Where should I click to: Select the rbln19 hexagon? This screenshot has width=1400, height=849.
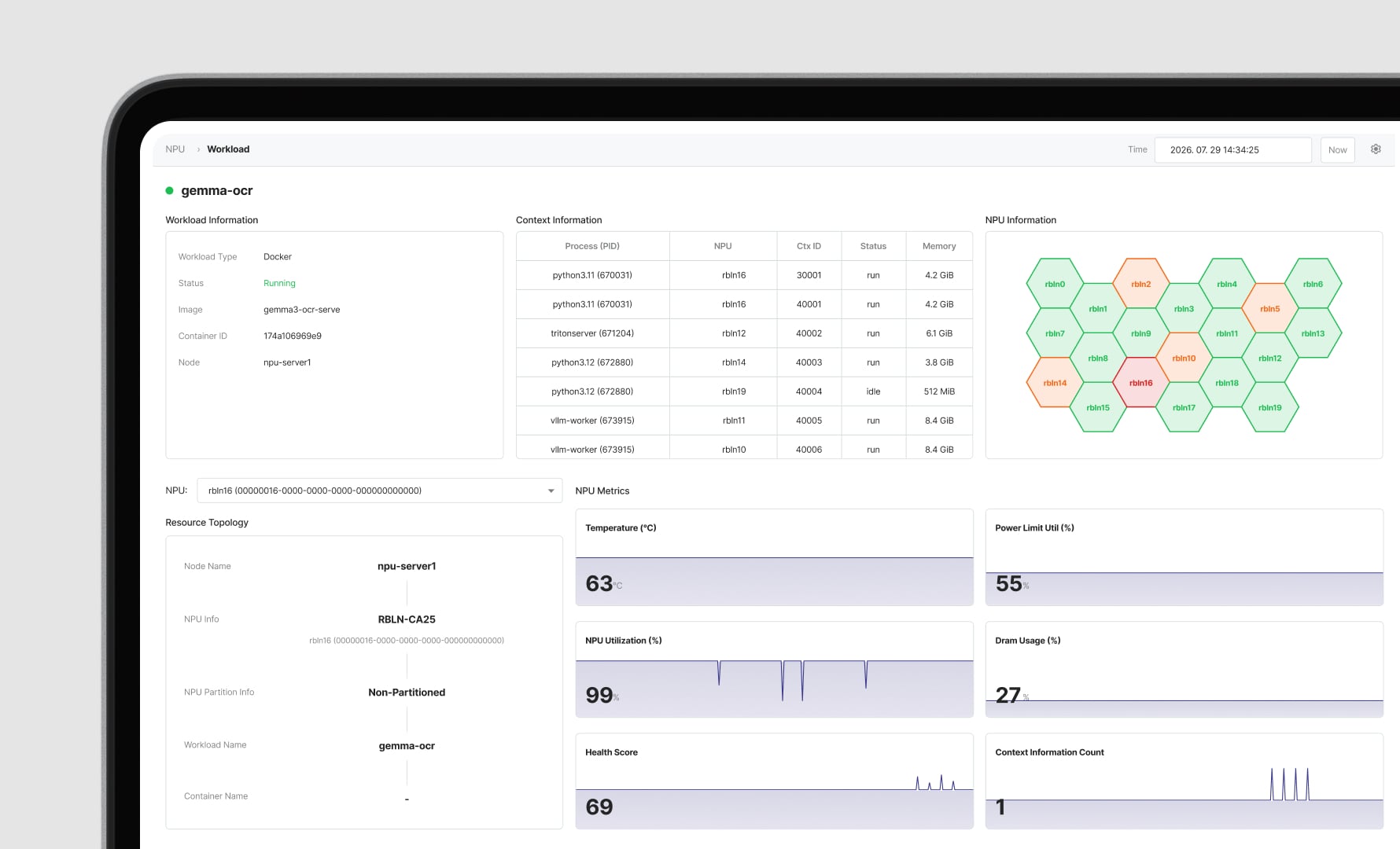click(1270, 407)
